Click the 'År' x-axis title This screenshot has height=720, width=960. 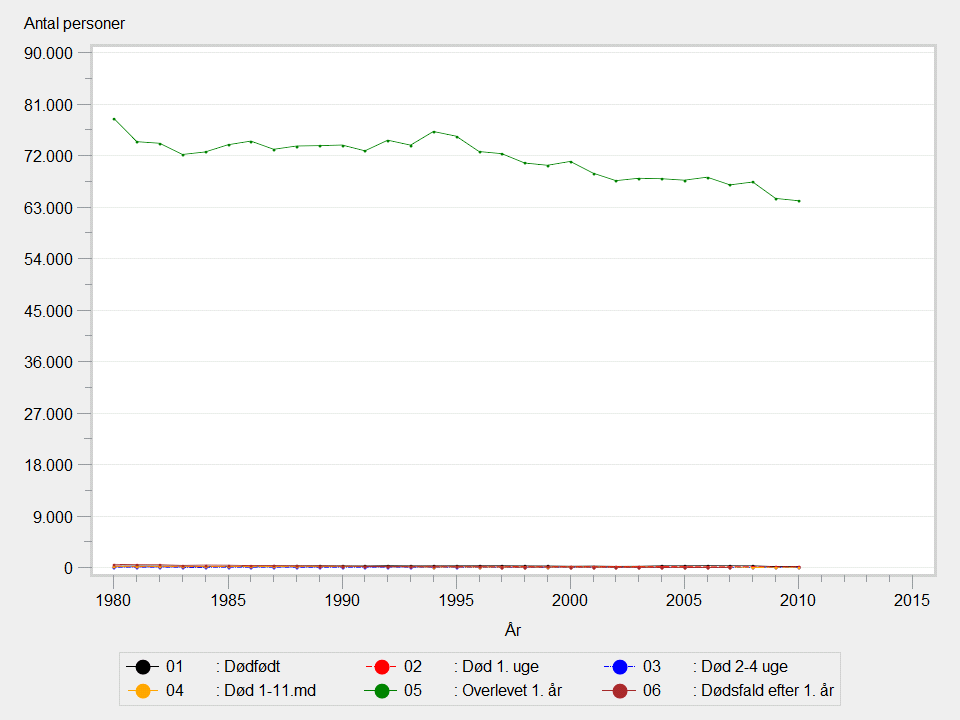[513, 630]
